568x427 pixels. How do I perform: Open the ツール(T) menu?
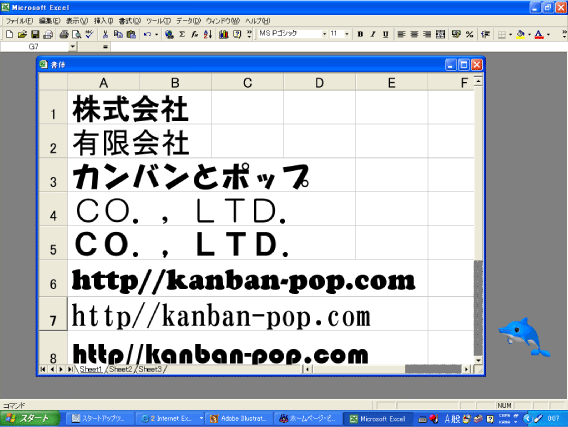click(158, 21)
